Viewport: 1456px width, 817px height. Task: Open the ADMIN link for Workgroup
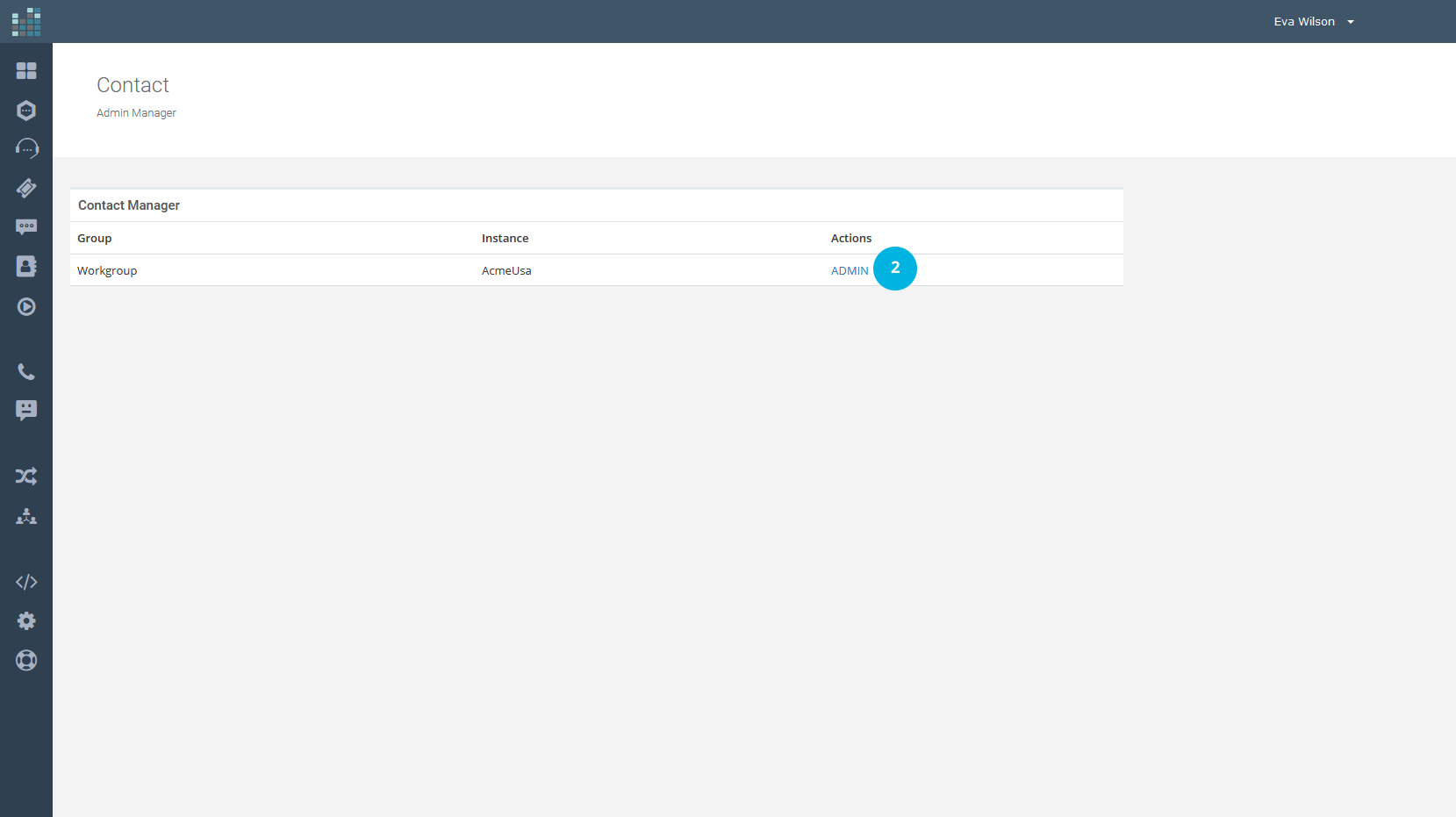click(x=850, y=270)
